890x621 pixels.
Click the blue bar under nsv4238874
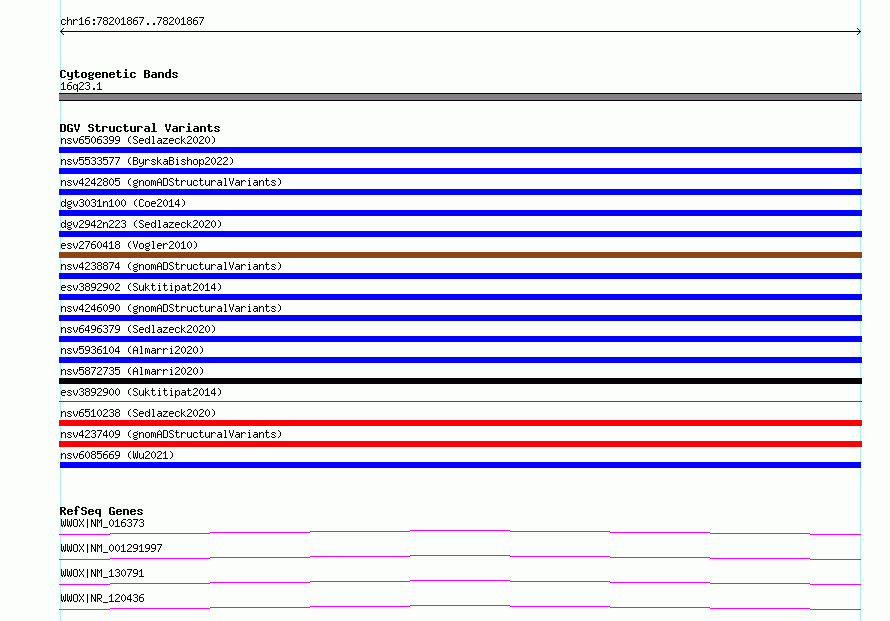pos(460,276)
